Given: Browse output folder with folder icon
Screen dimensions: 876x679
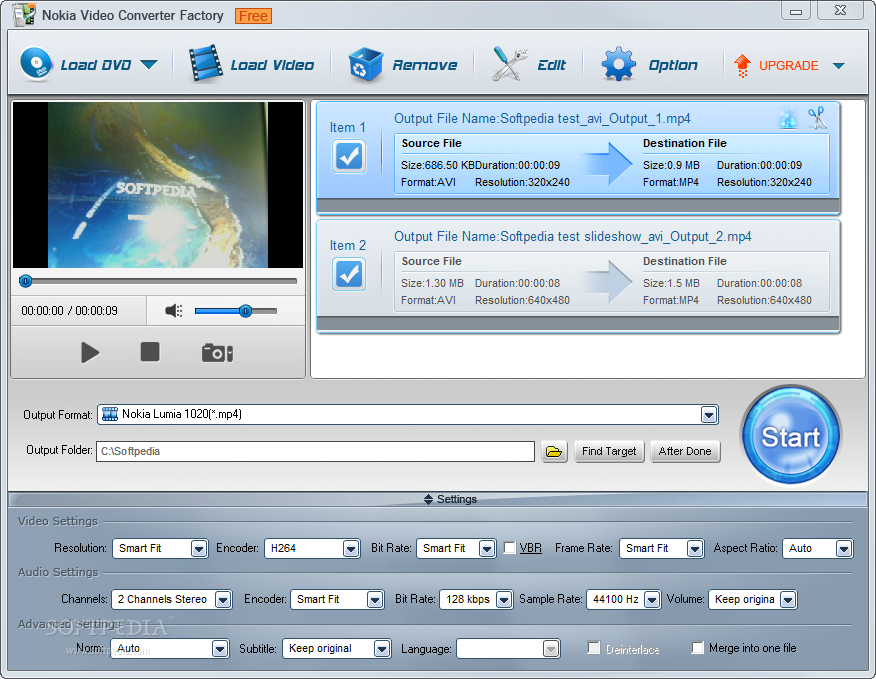Looking at the screenshot, I should (554, 452).
